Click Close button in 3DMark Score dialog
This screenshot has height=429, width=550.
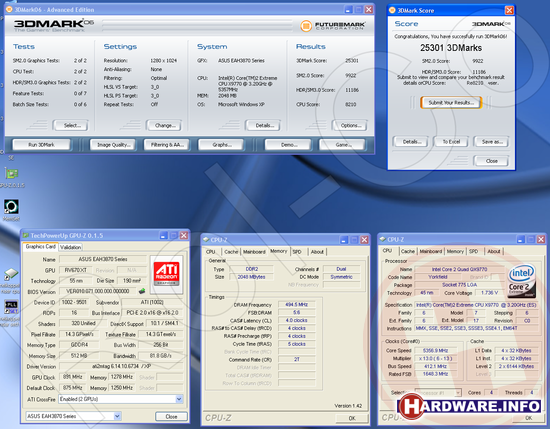pos(491,161)
